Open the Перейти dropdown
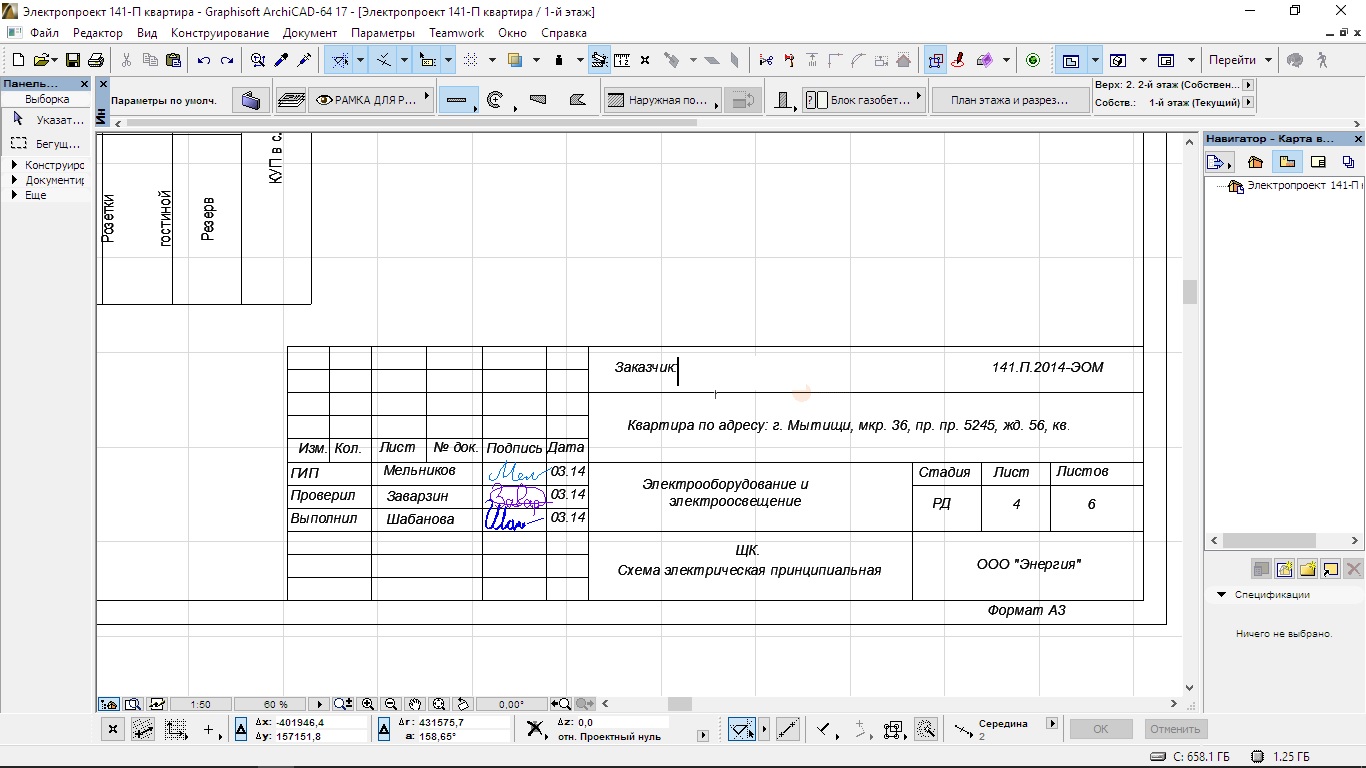This screenshot has width=1366, height=768. [x=1240, y=60]
